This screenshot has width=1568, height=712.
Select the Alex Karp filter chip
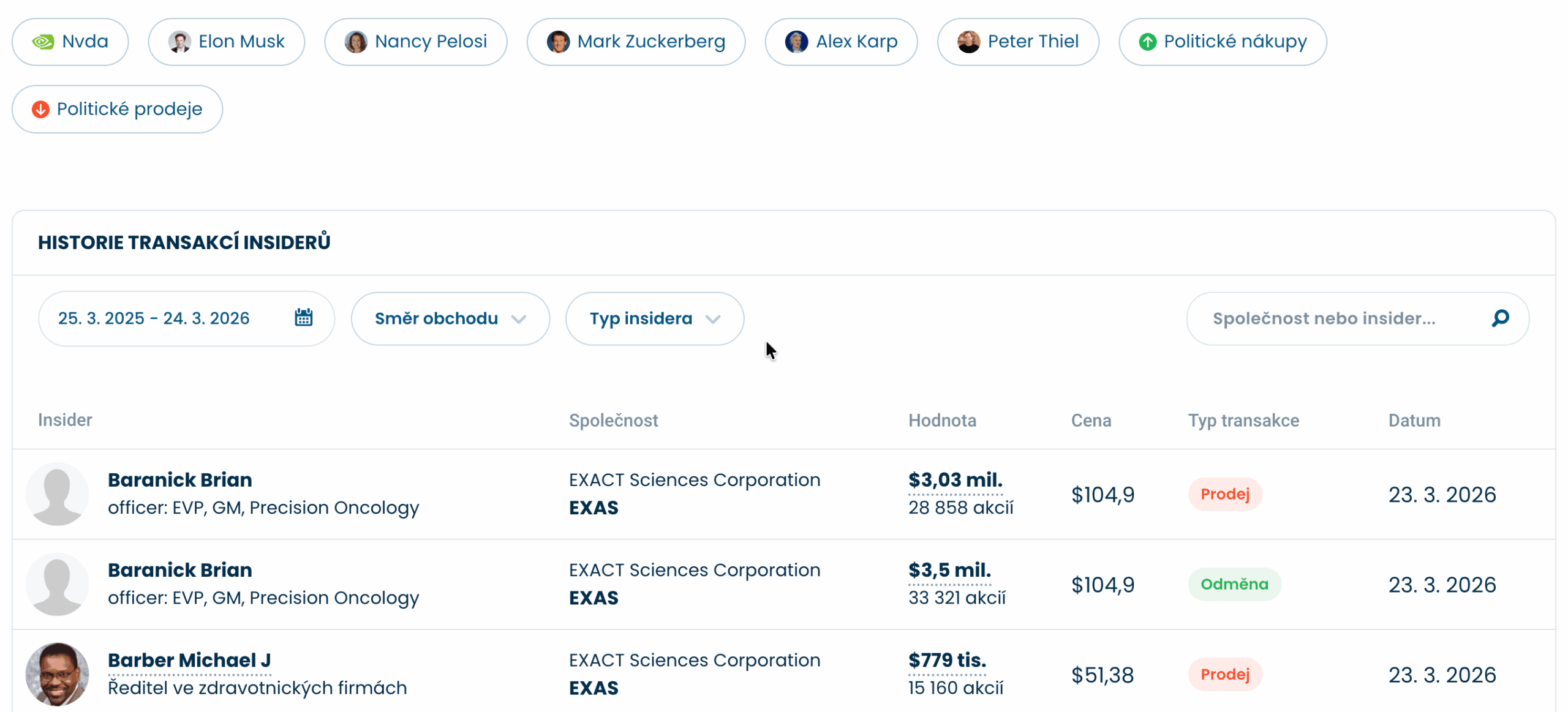coord(840,42)
